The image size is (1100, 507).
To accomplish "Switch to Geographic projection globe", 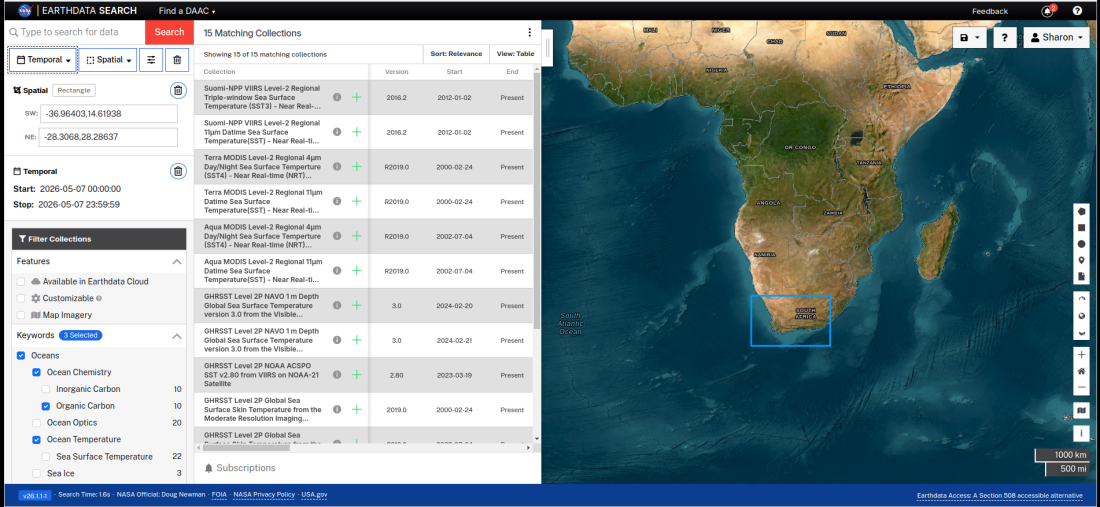I will pos(1082,316).
